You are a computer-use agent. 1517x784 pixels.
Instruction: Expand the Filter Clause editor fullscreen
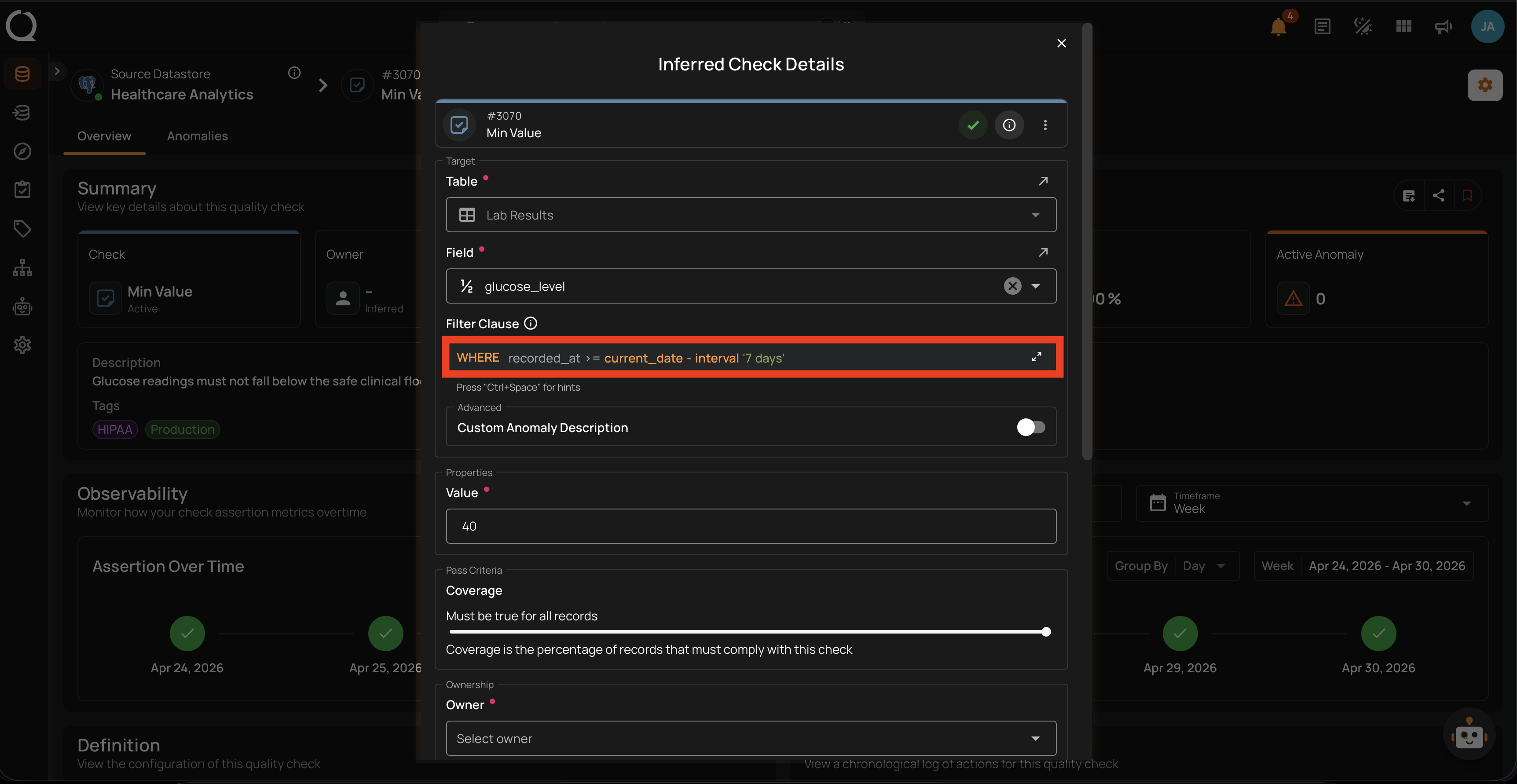(x=1037, y=357)
